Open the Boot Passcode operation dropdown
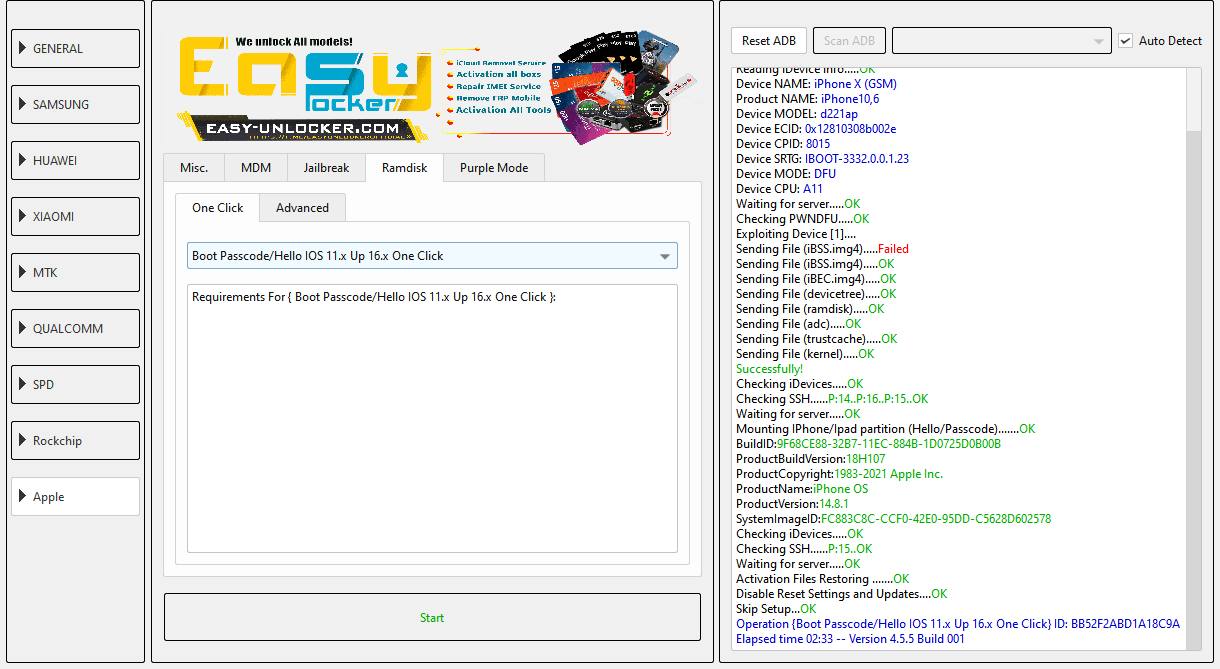This screenshot has height=669, width=1220. pyautogui.click(x=432, y=255)
